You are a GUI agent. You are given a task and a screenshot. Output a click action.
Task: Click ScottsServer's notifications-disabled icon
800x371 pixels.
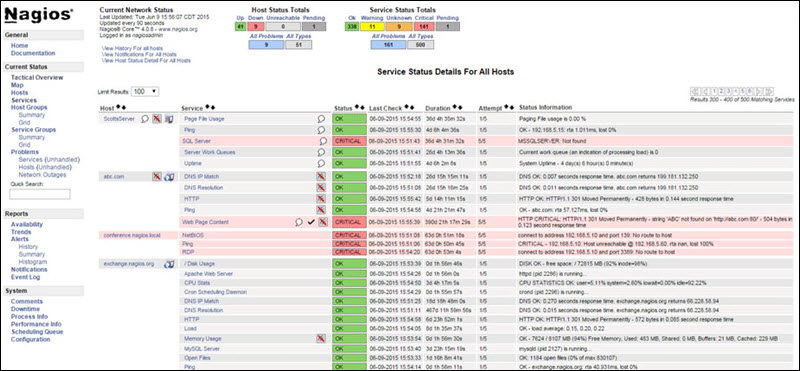(x=157, y=118)
